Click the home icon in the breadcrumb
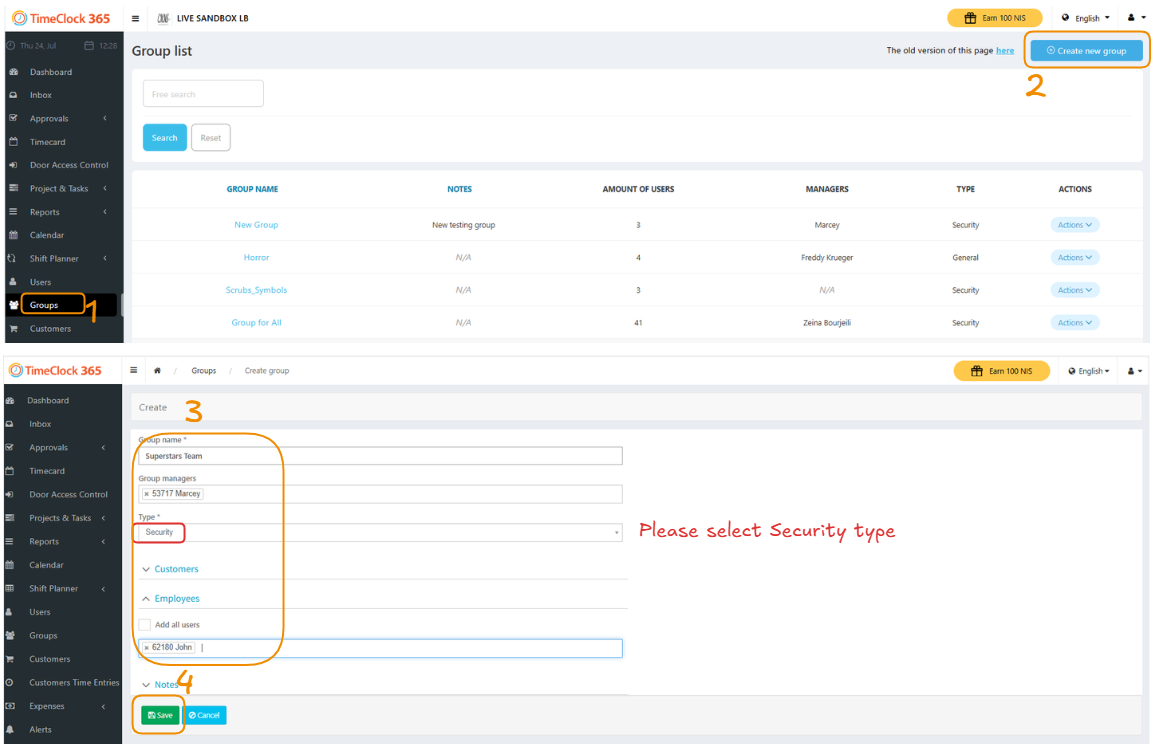This screenshot has height=747, width=1154. click(157, 371)
